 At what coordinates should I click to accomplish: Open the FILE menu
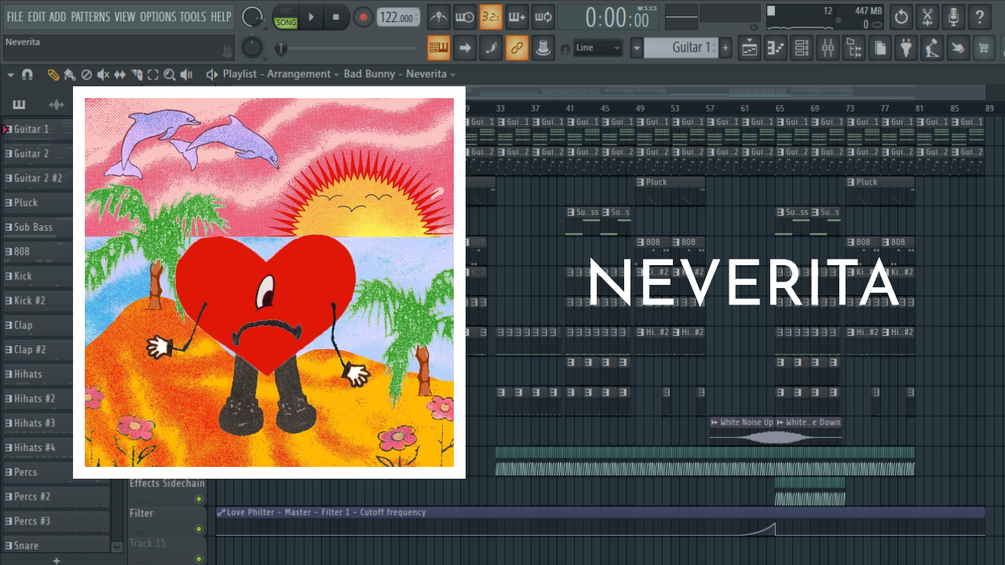tap(14, 17)
